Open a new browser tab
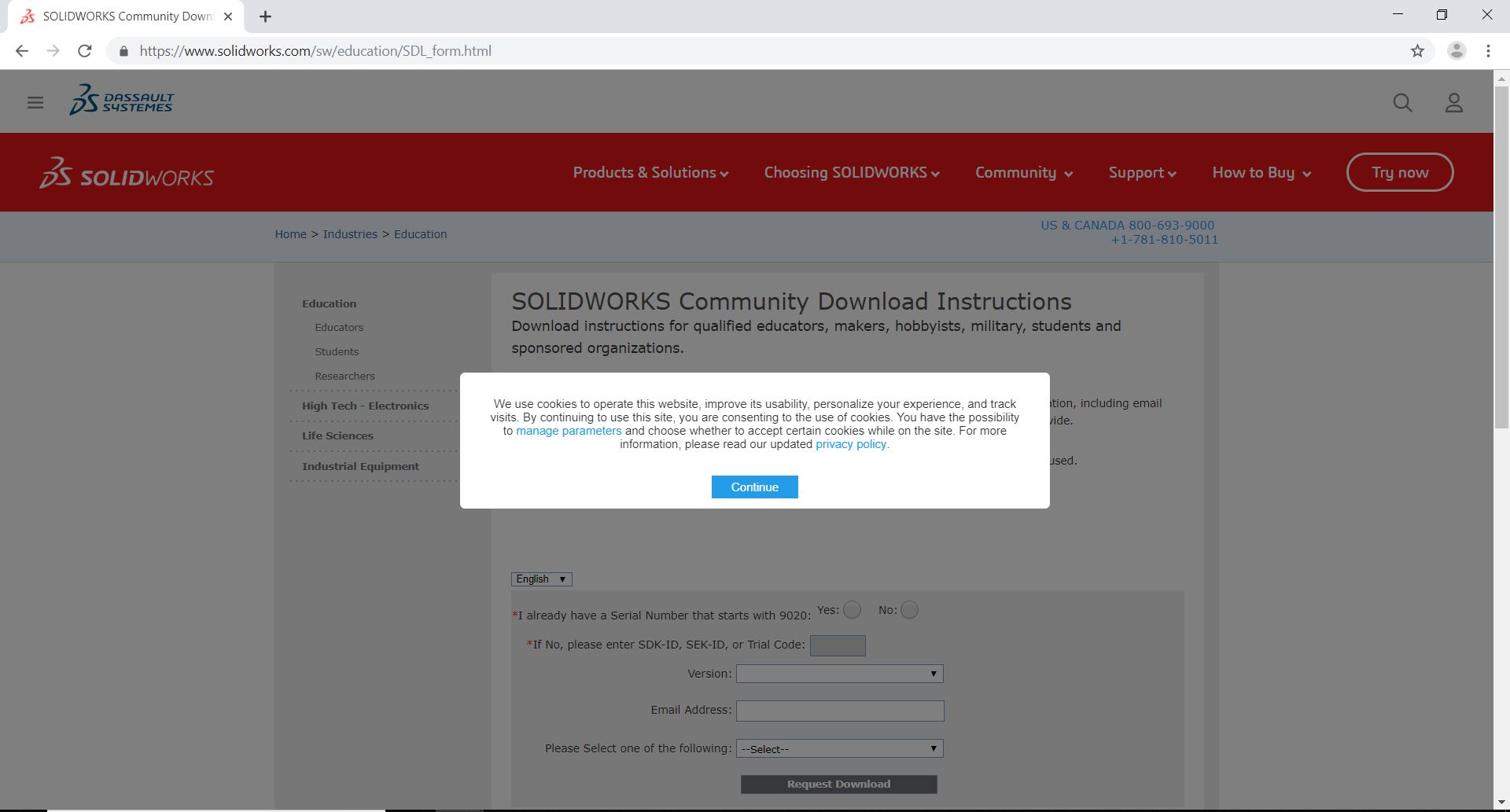Viewport: 1510px width, 812px height. click(265, 17)
